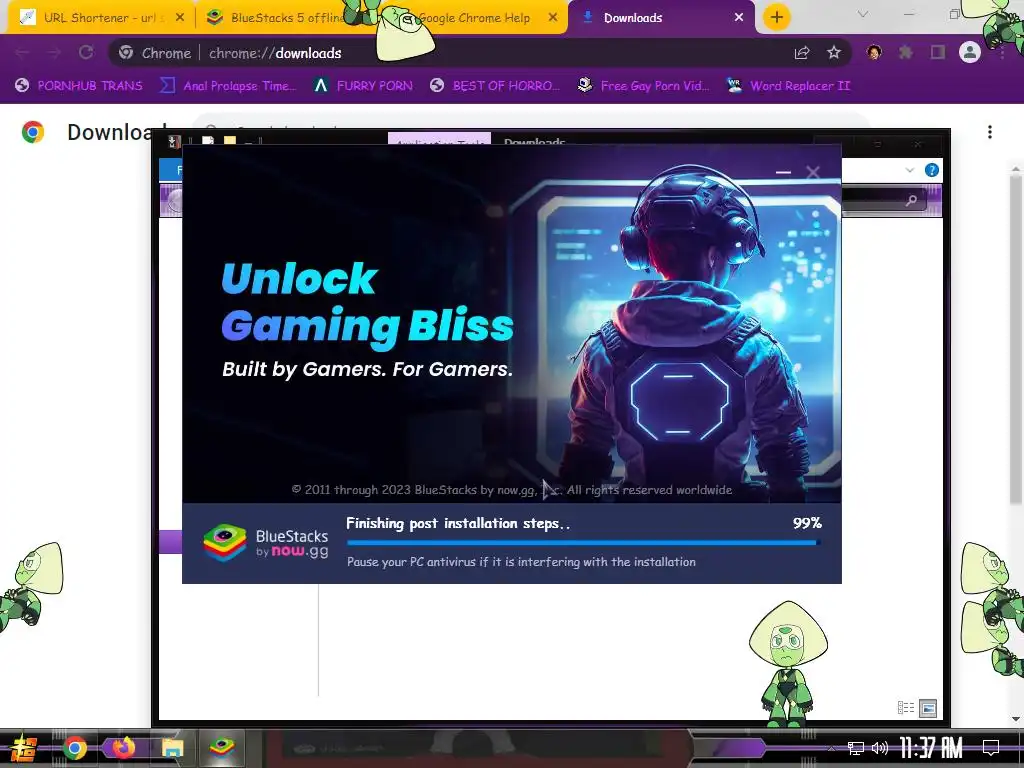Open the Chrome profile avatar menu
The height and width of the screenshot is (768, 1024).
(970, 52)
